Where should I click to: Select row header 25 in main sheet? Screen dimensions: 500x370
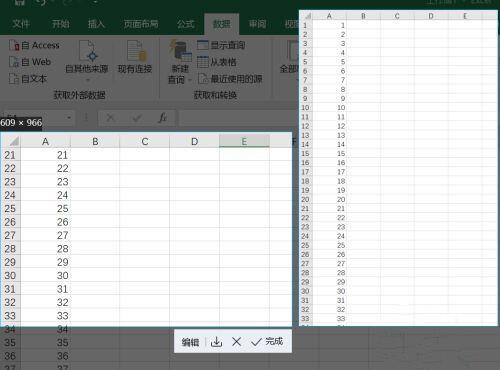(x=10, y=209)
